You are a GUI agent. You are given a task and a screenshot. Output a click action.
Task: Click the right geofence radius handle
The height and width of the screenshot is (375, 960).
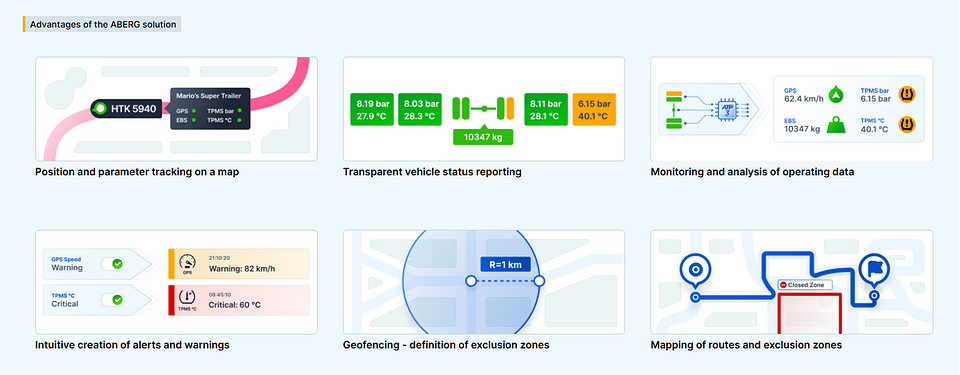(x=539, y=281)
